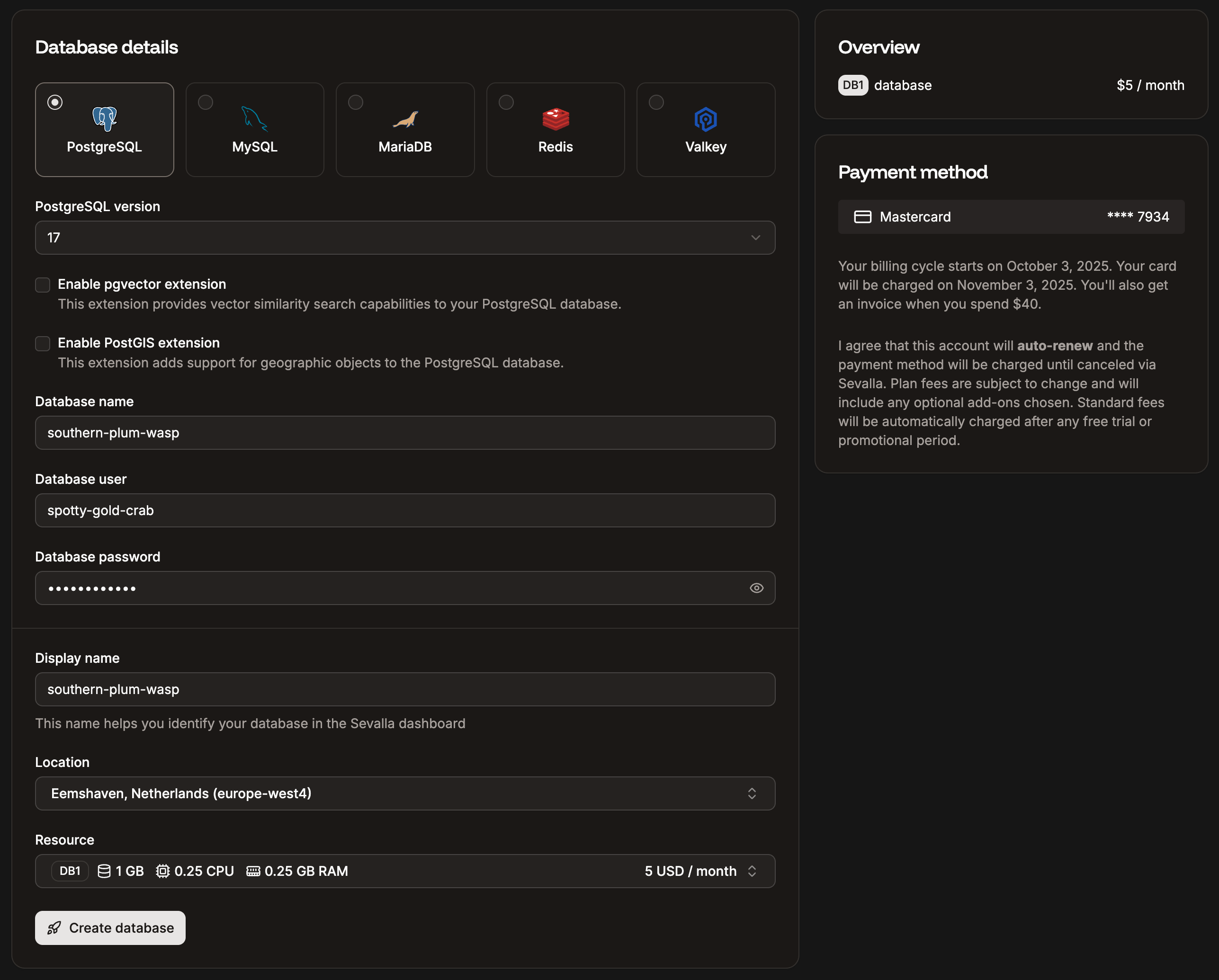The height and width of the screenshot is (980, 1219).
Task: Click the rocket icon on Create database
Action: click(54, 927)
